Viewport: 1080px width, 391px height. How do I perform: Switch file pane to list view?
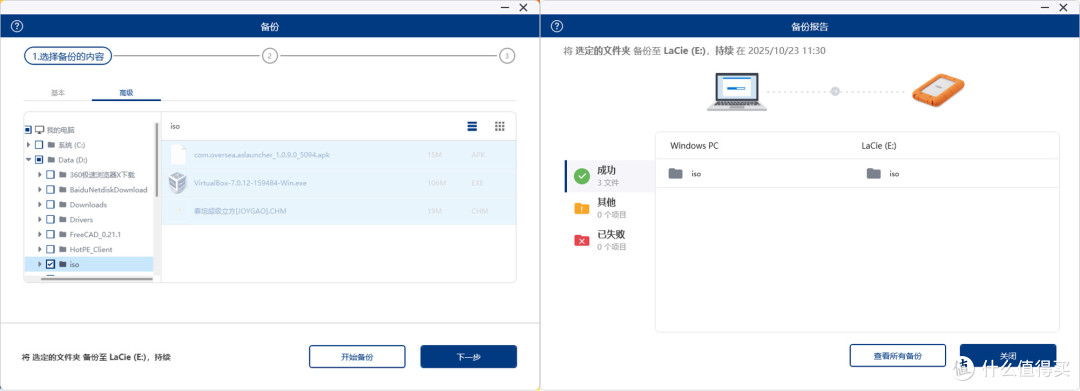pyautogui.click(x=472, y=126)
